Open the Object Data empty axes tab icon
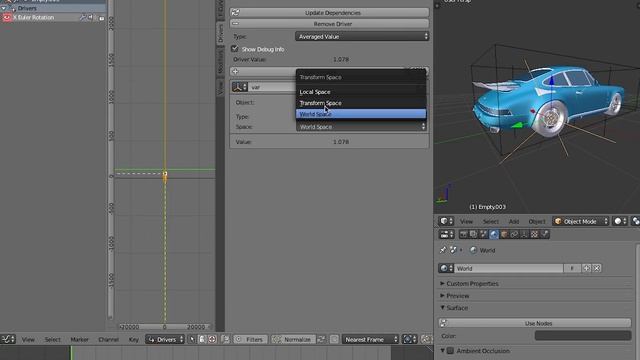 pyautogui.click(x=524, y=234)
